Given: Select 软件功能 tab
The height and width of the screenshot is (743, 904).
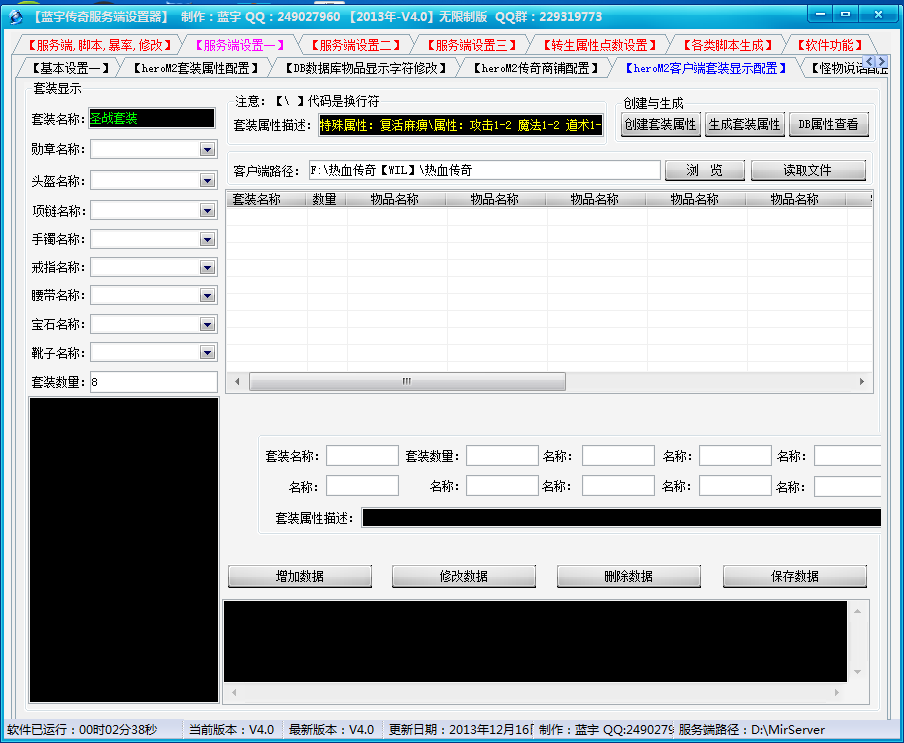Looking at the screenshot, I should coord(830,45).
